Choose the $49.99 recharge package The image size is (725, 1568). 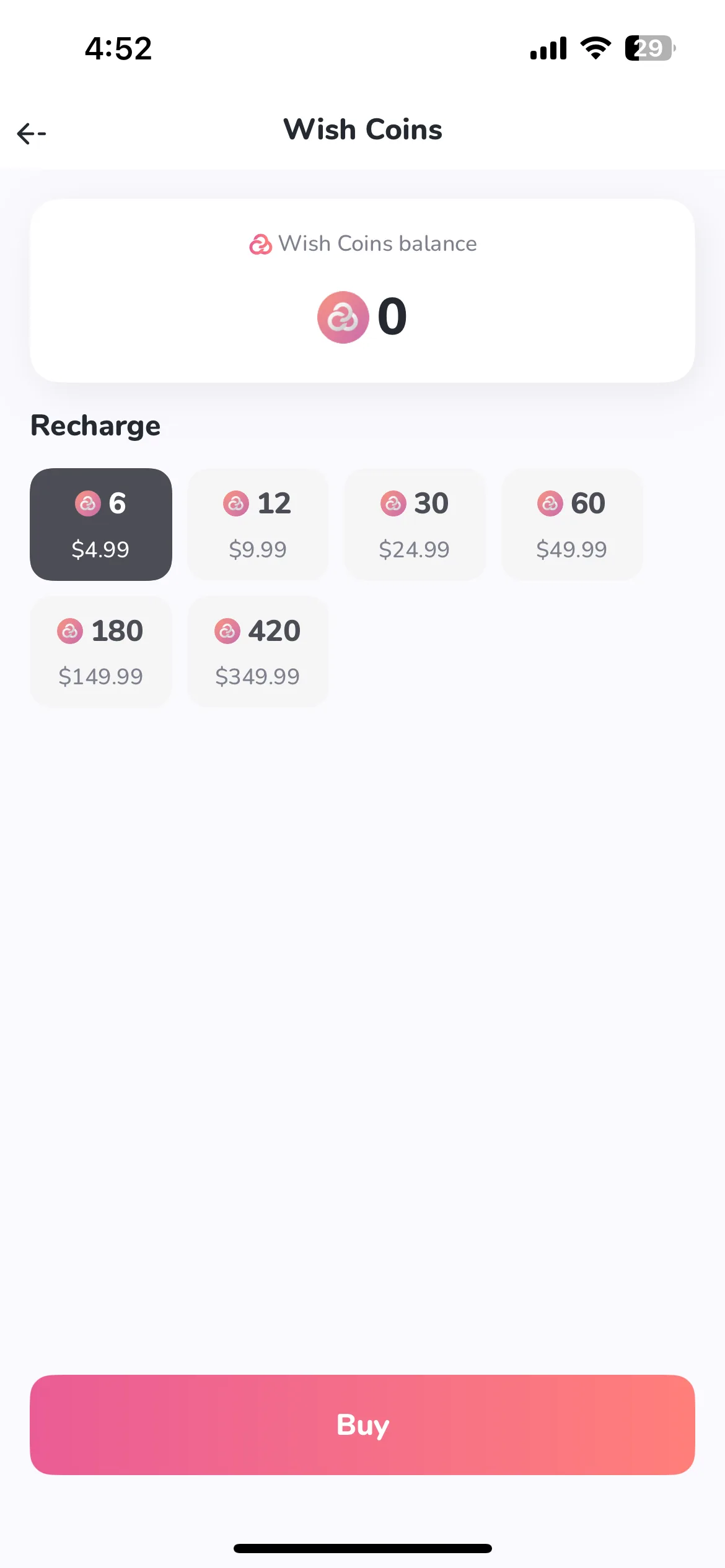click(572, 525)
